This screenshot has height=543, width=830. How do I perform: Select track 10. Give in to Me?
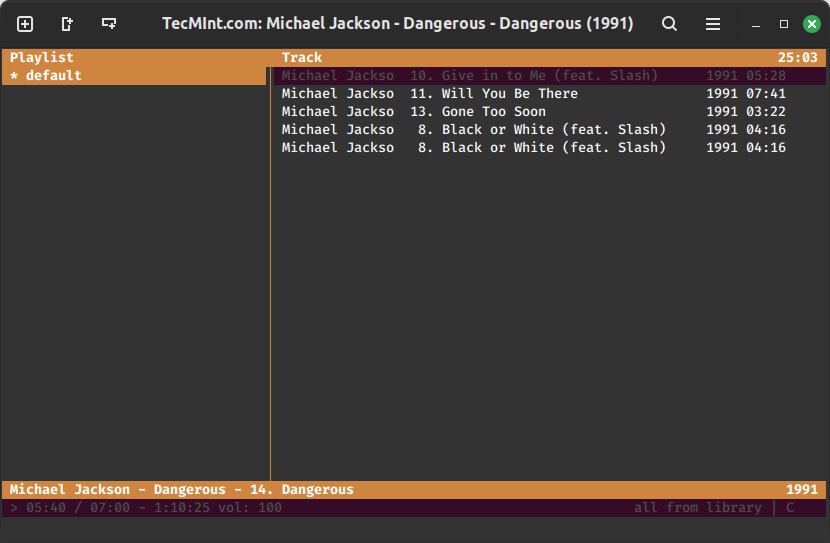coord(549,76)
